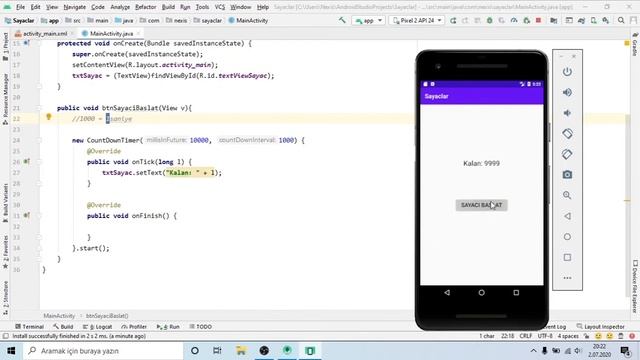Open the Layout Inspector tool window
640x360 pixels.
click(x=601, y=327)
